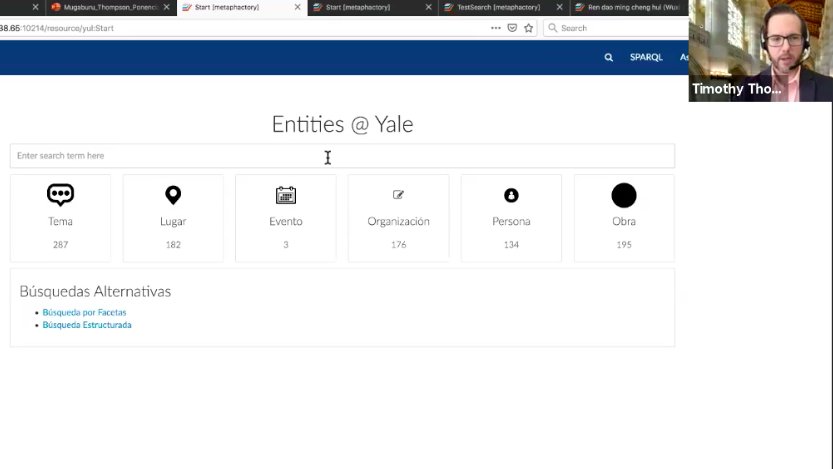Open search via magnifier icon in navbar
Image resolution: width=833 pixels, height=469 pixels.
[609, 57]
